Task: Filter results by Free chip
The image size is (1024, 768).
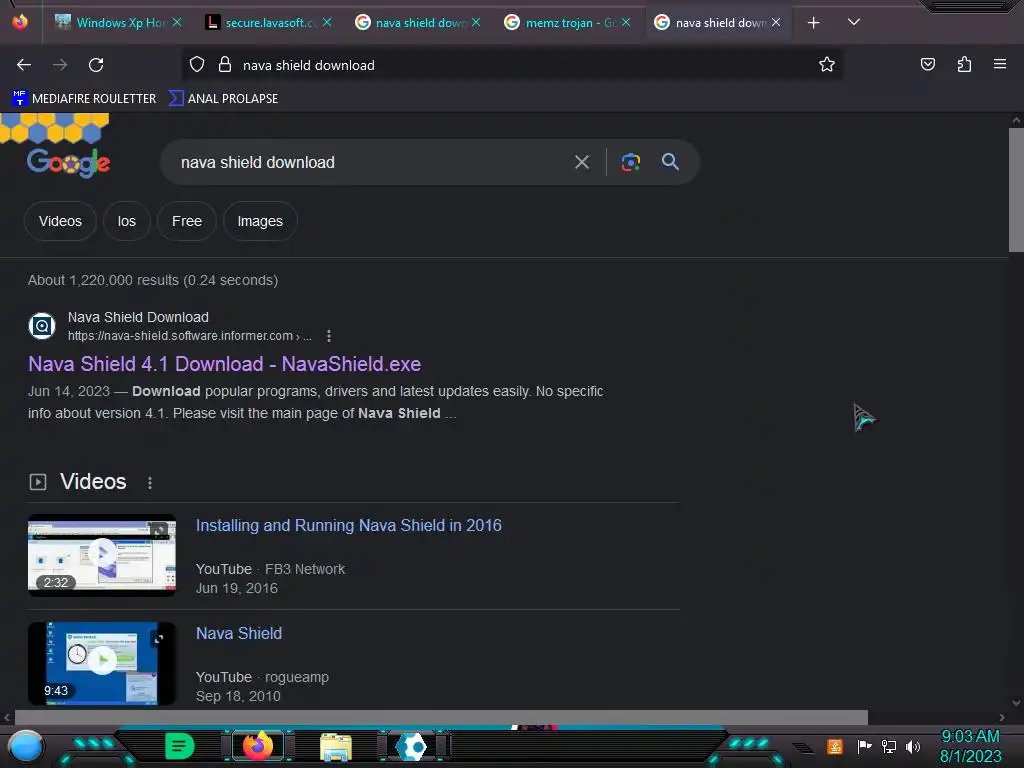Action: (187, 221)
